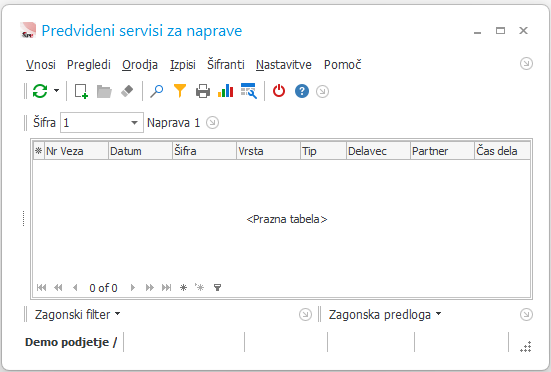Go to previous record in navigator

pos(75,288)
